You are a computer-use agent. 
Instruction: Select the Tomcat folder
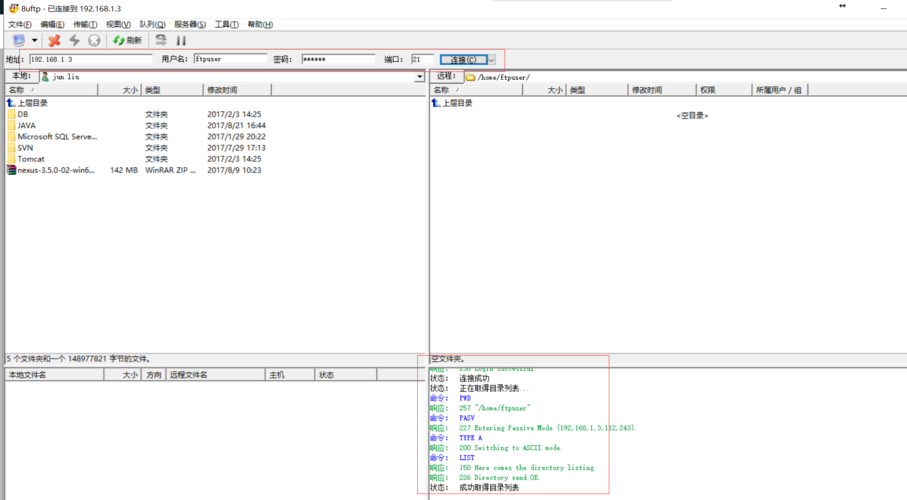tap(31, 159)
